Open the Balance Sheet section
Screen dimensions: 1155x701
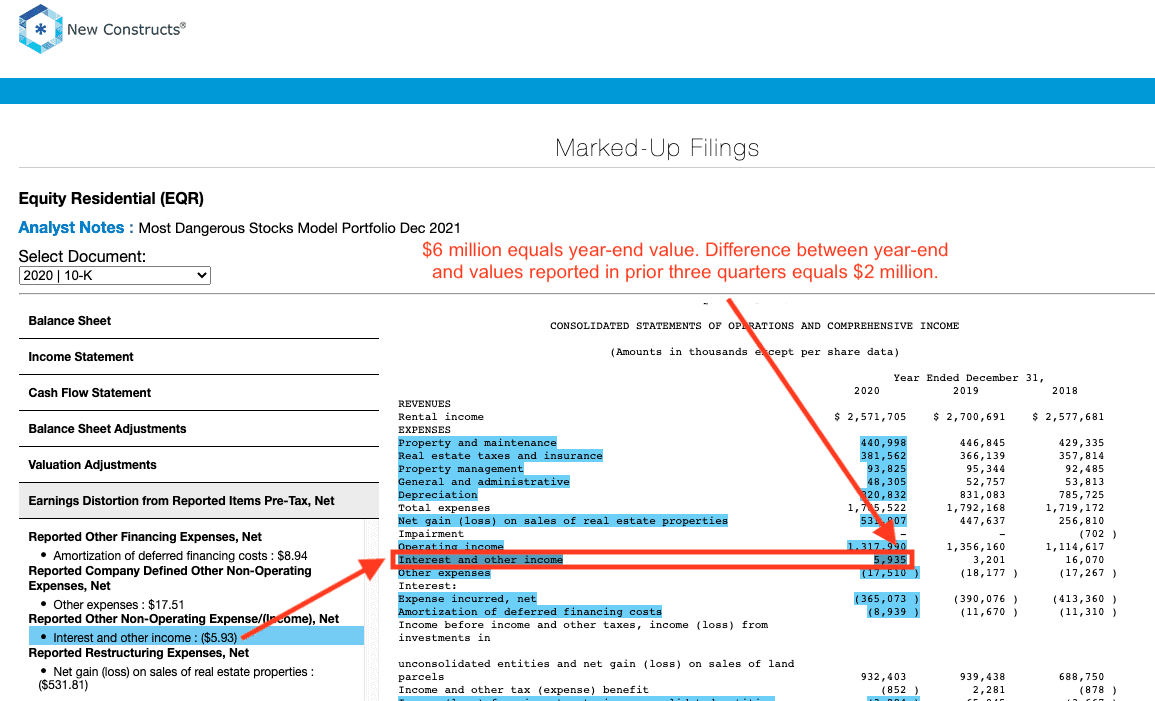pos(199,321)
